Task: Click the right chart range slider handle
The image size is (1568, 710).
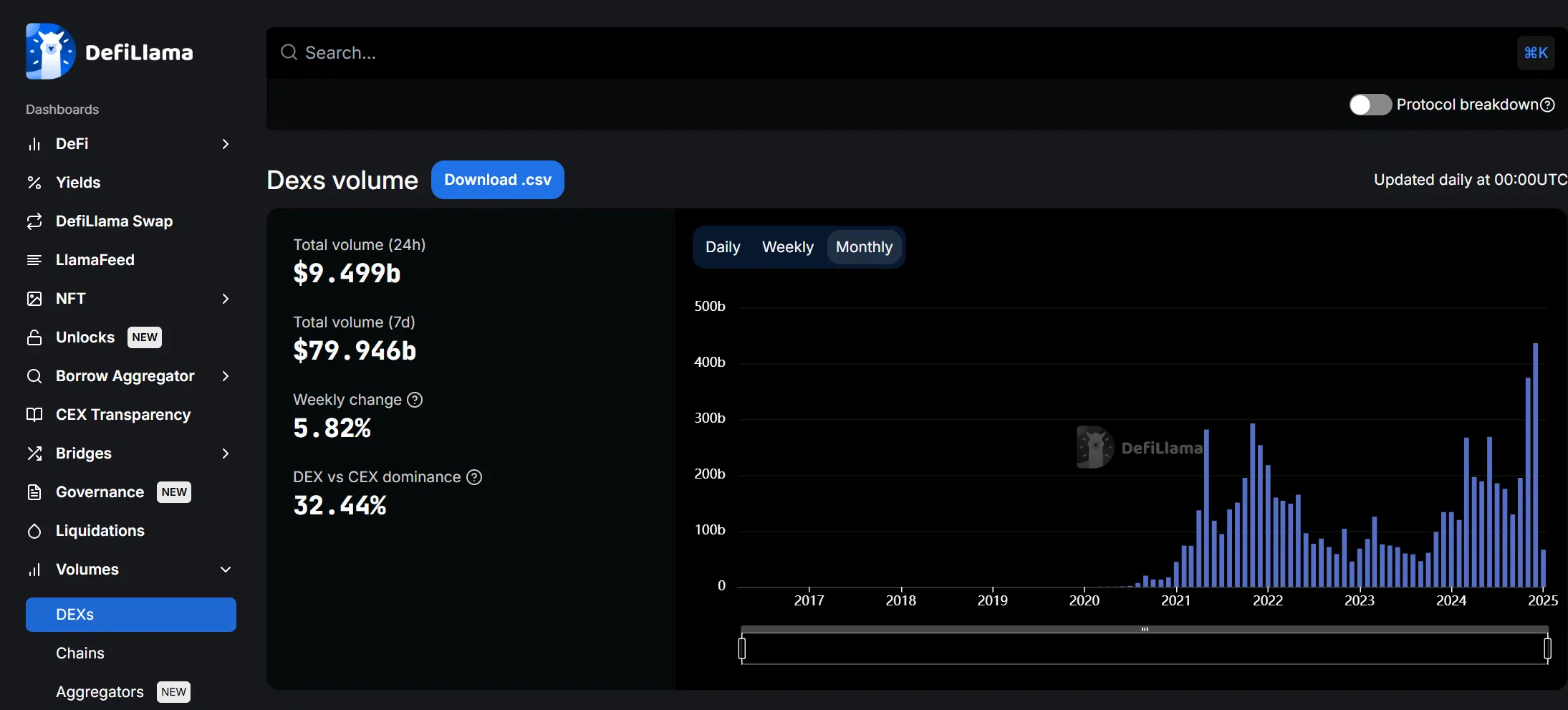Action: click(1547, 648)
